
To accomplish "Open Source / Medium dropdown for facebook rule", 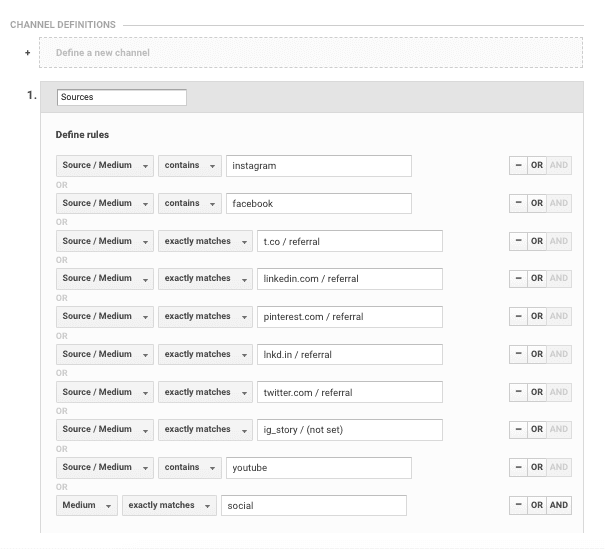I will [x=105, y=203].
